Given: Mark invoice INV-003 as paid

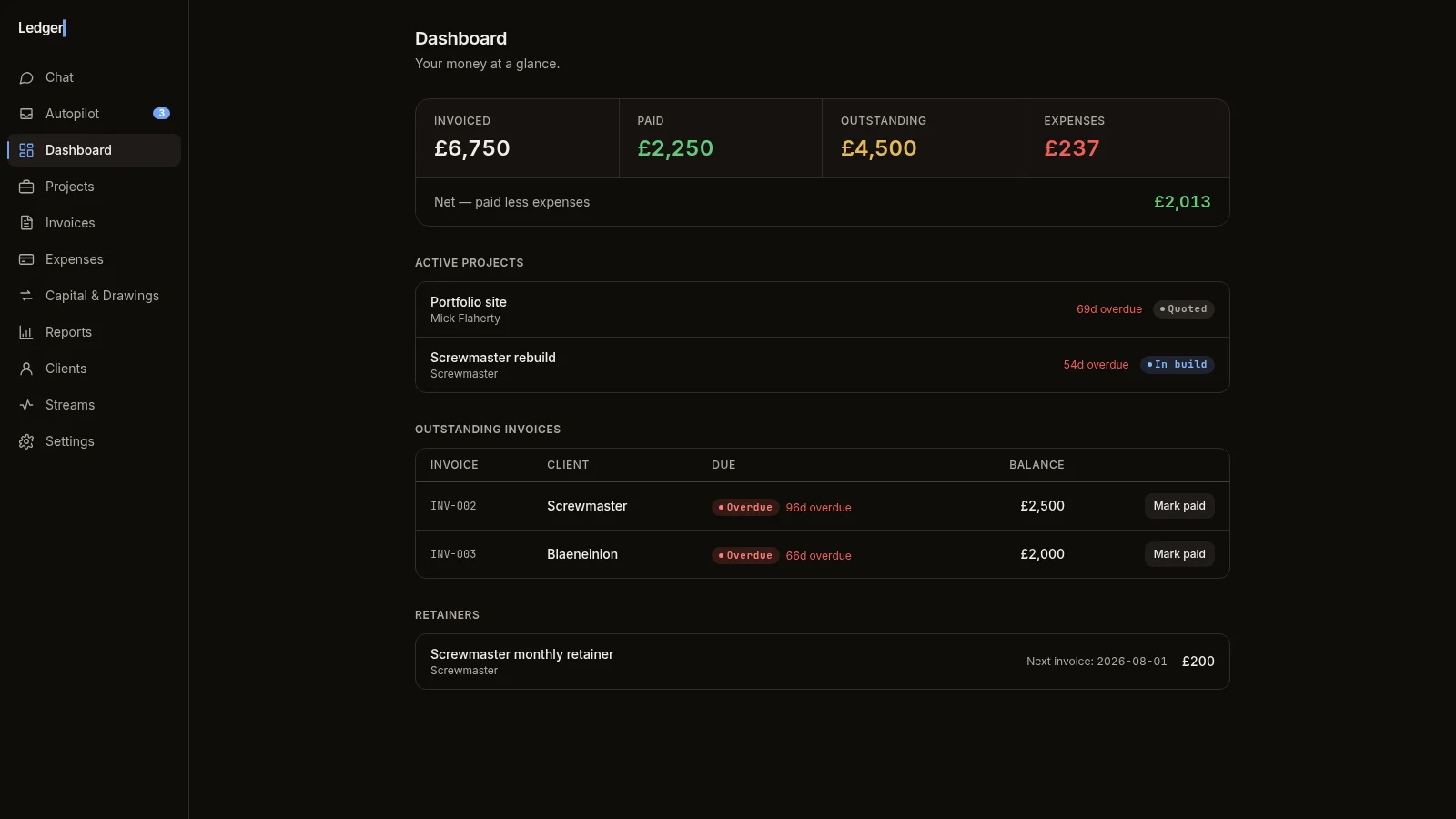Looking at the screenshot, I should 1179,554.
